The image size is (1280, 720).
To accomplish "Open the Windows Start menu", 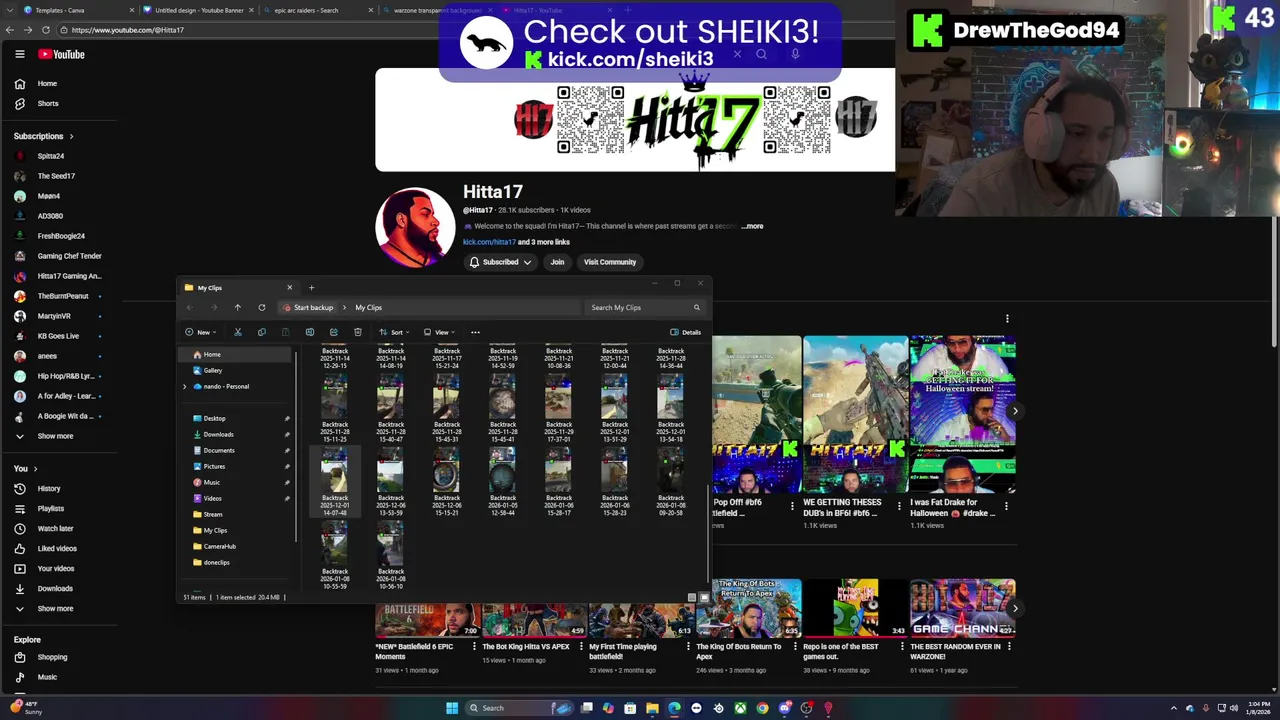I will click(452, 708).
